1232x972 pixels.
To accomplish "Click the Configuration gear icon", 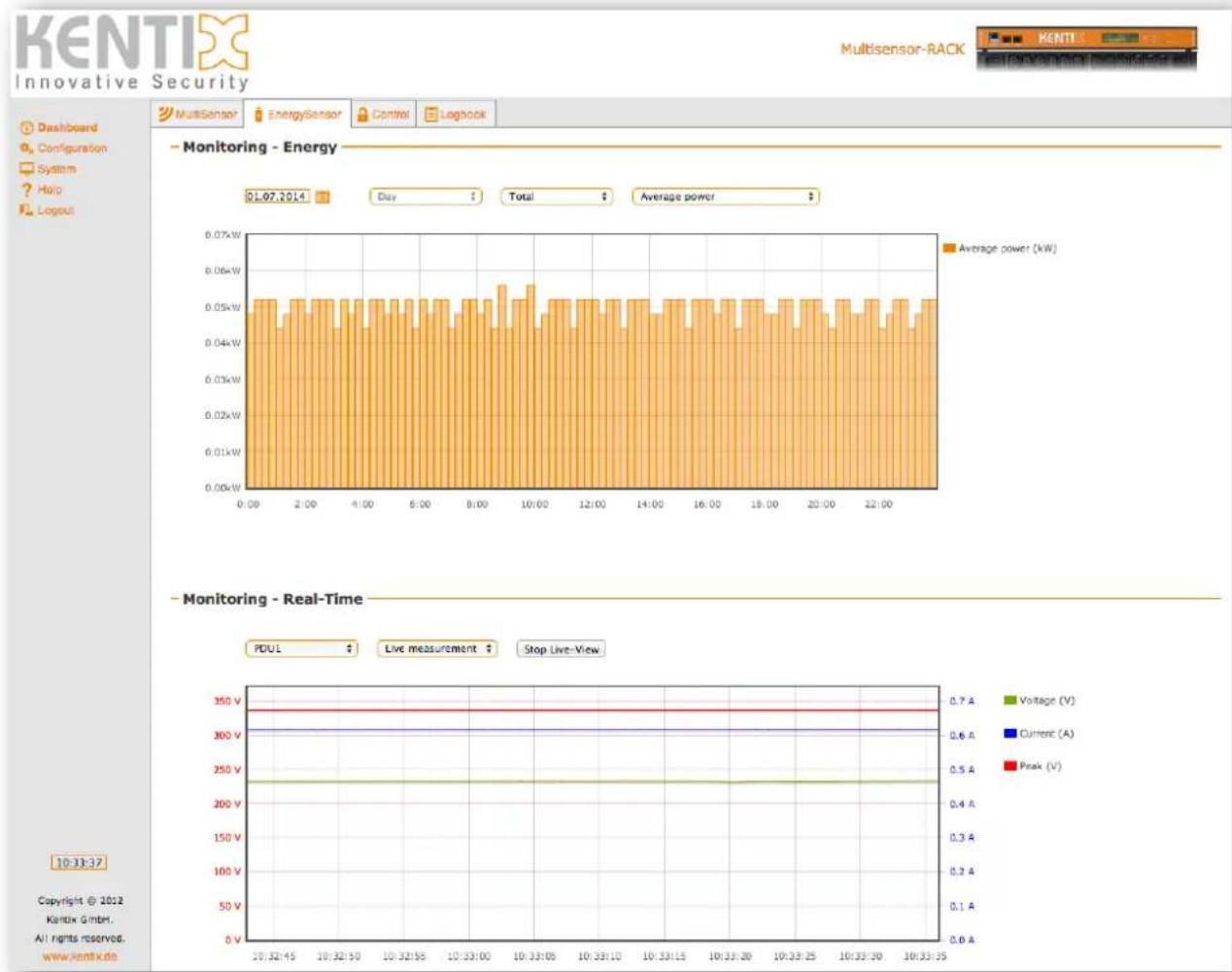I will click(26, 149).
